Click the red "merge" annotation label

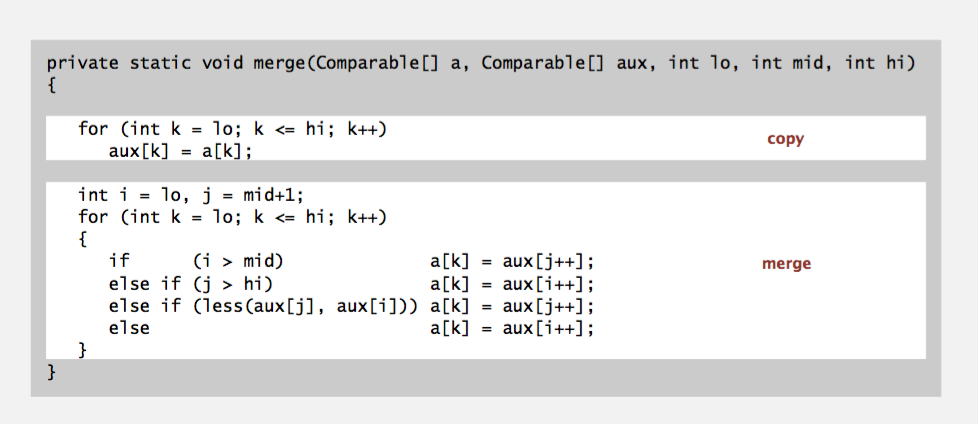coord(786,264)
